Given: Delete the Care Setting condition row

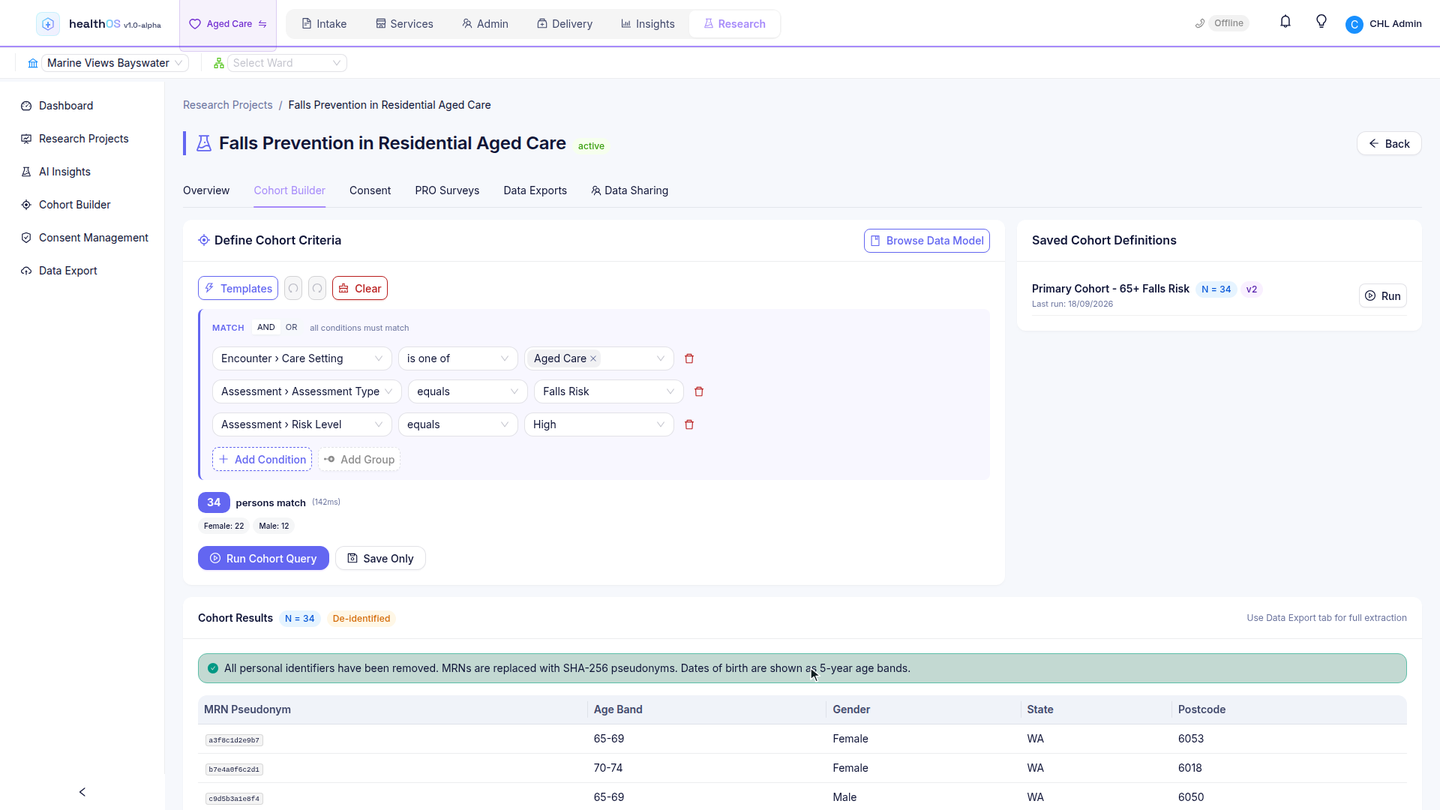Looking at the screenshot, I should [689, 358].
